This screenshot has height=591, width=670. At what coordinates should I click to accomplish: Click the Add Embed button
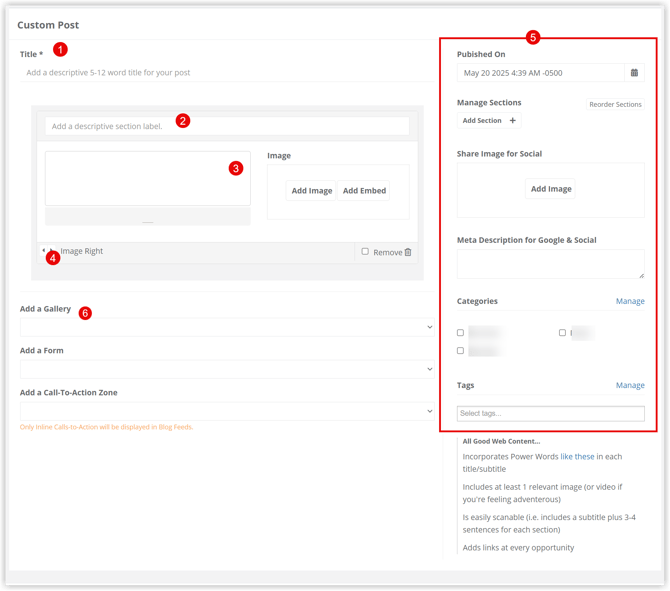pyautogui.click(x=364, y=191)
